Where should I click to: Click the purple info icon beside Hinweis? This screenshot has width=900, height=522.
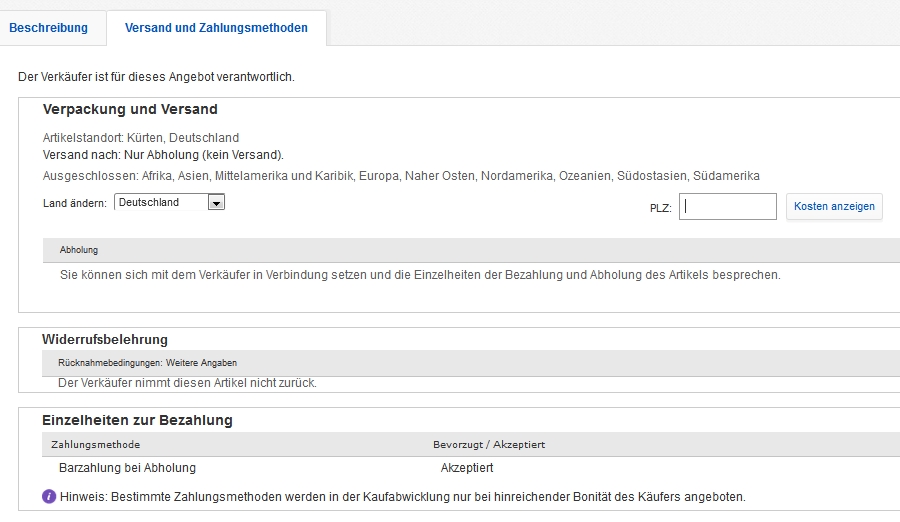pos(49,496)
